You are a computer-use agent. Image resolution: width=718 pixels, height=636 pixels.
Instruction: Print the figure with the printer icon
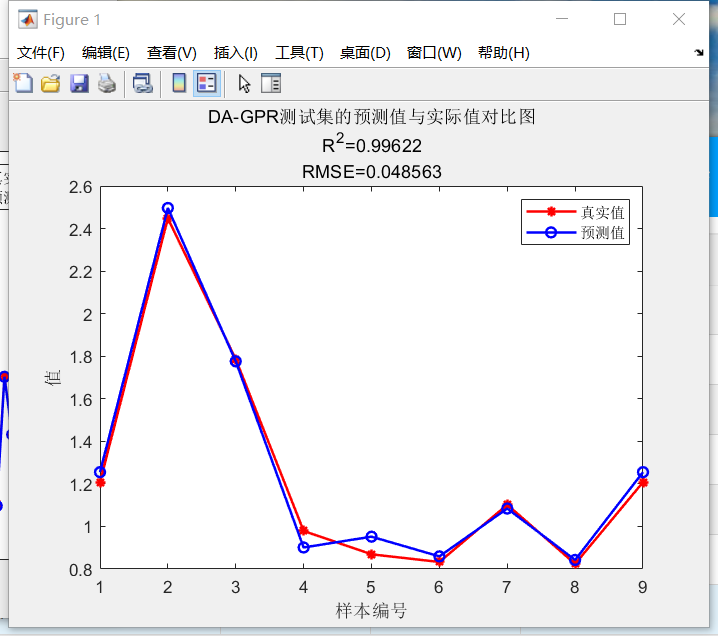107,84
